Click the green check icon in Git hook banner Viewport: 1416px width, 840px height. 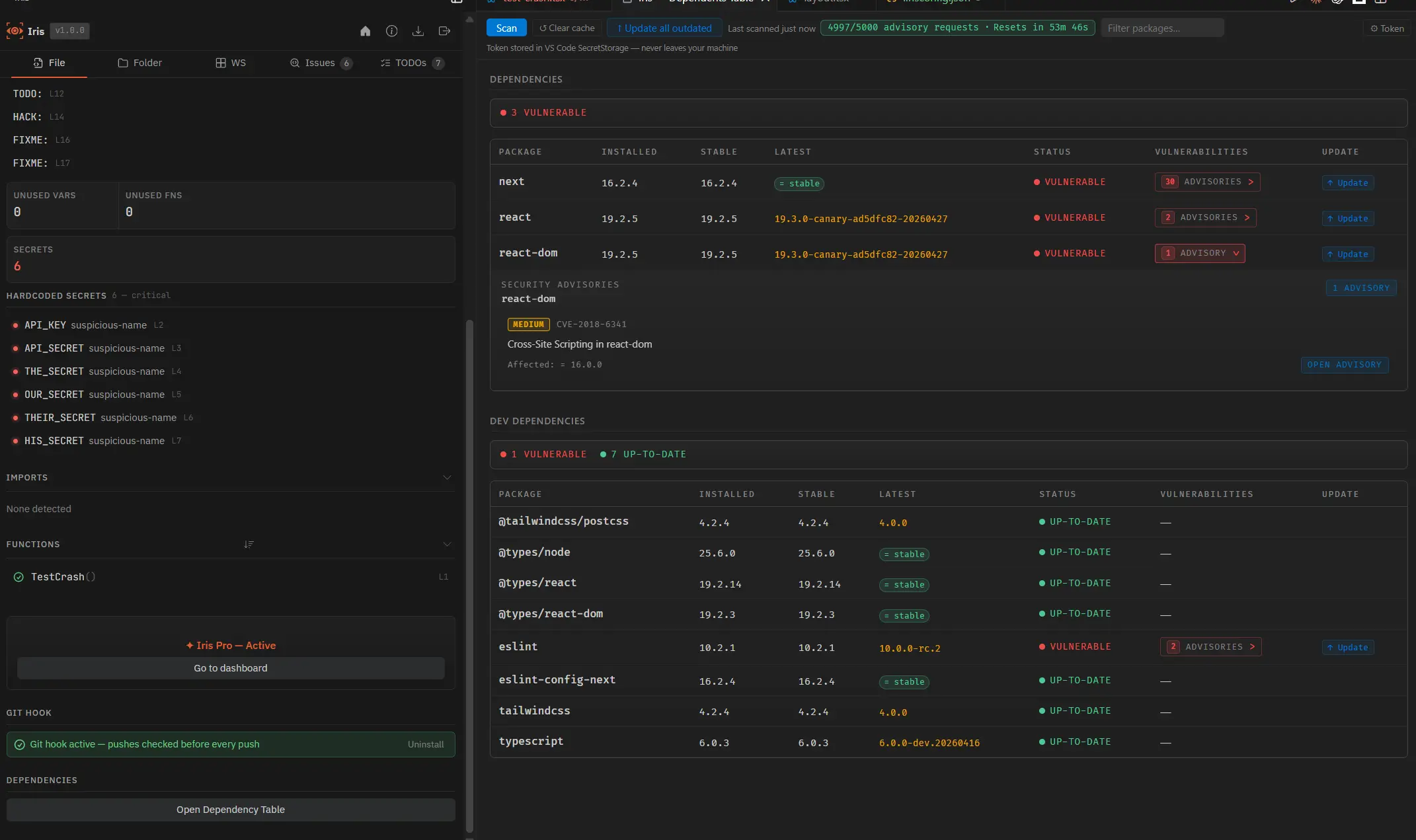[x=20, y=744]
